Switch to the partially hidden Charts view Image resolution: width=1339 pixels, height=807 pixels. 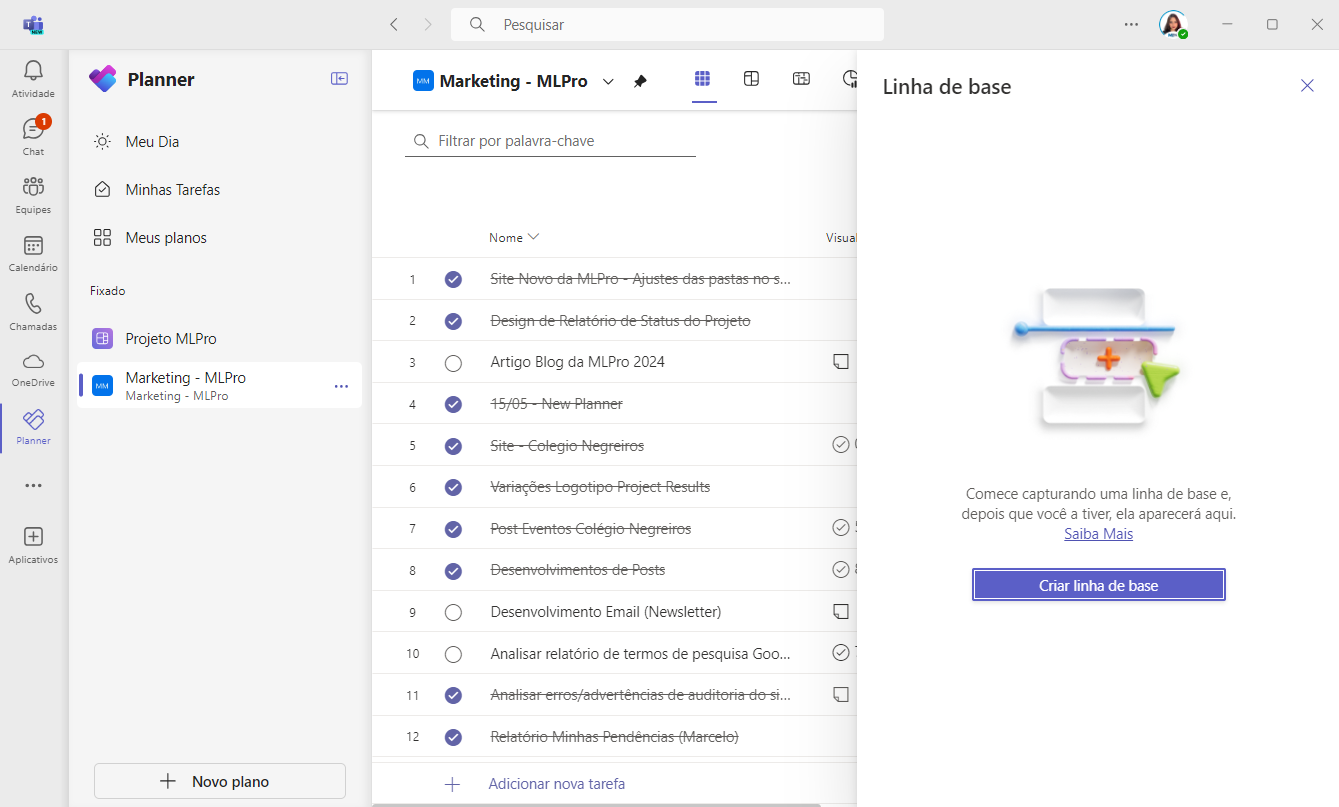pos(848,79)
